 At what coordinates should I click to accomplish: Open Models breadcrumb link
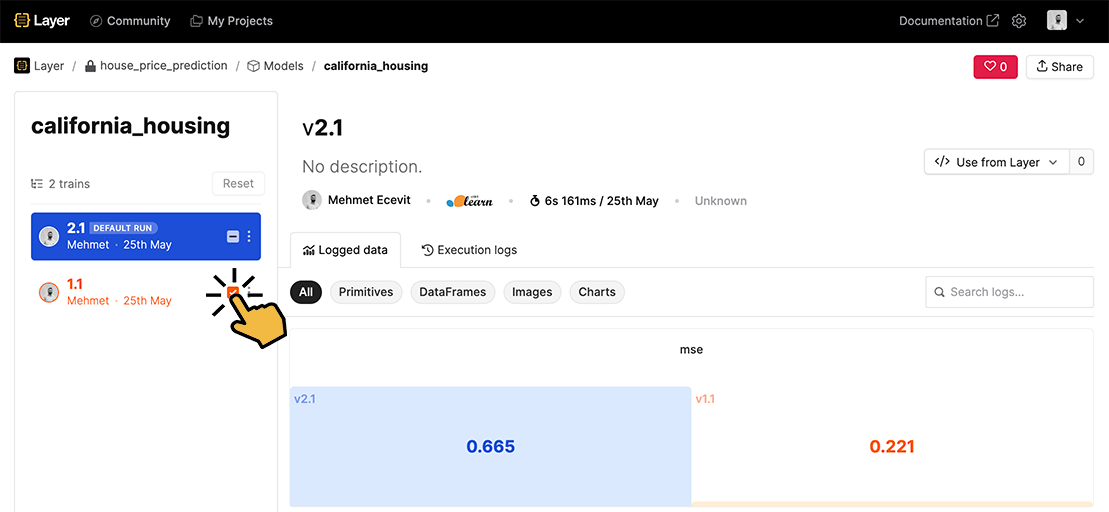click(275, 66)
